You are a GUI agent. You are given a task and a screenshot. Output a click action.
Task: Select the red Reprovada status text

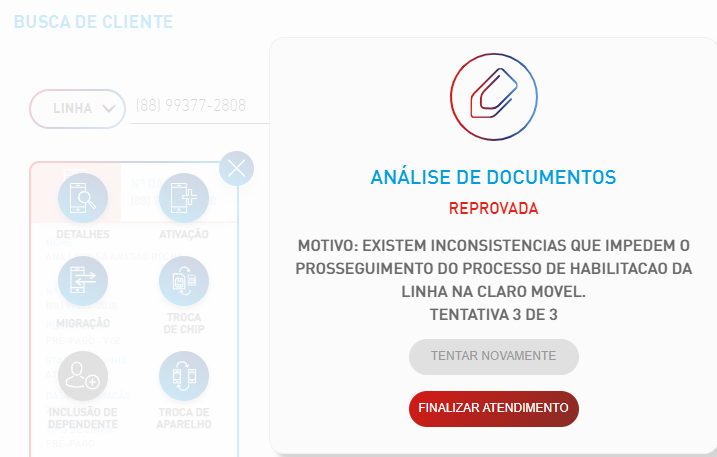tap(493, 209)
